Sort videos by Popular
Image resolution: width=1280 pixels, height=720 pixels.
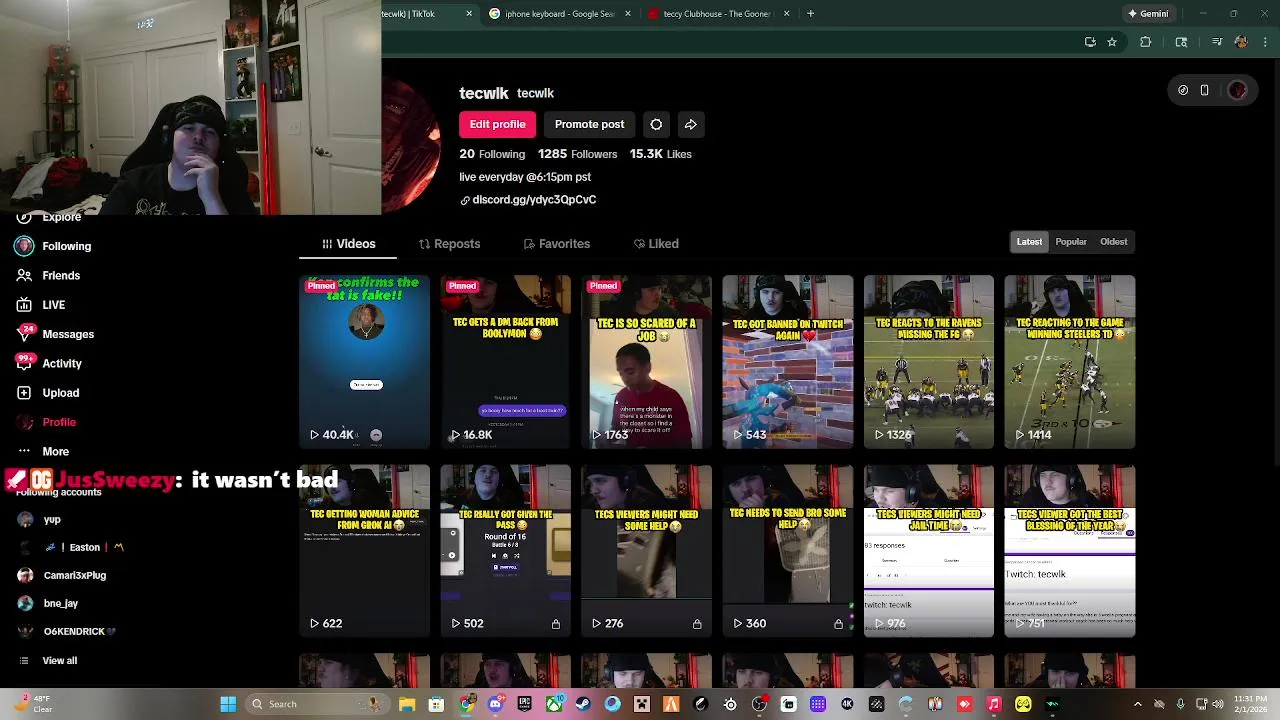coord(1071,242)
